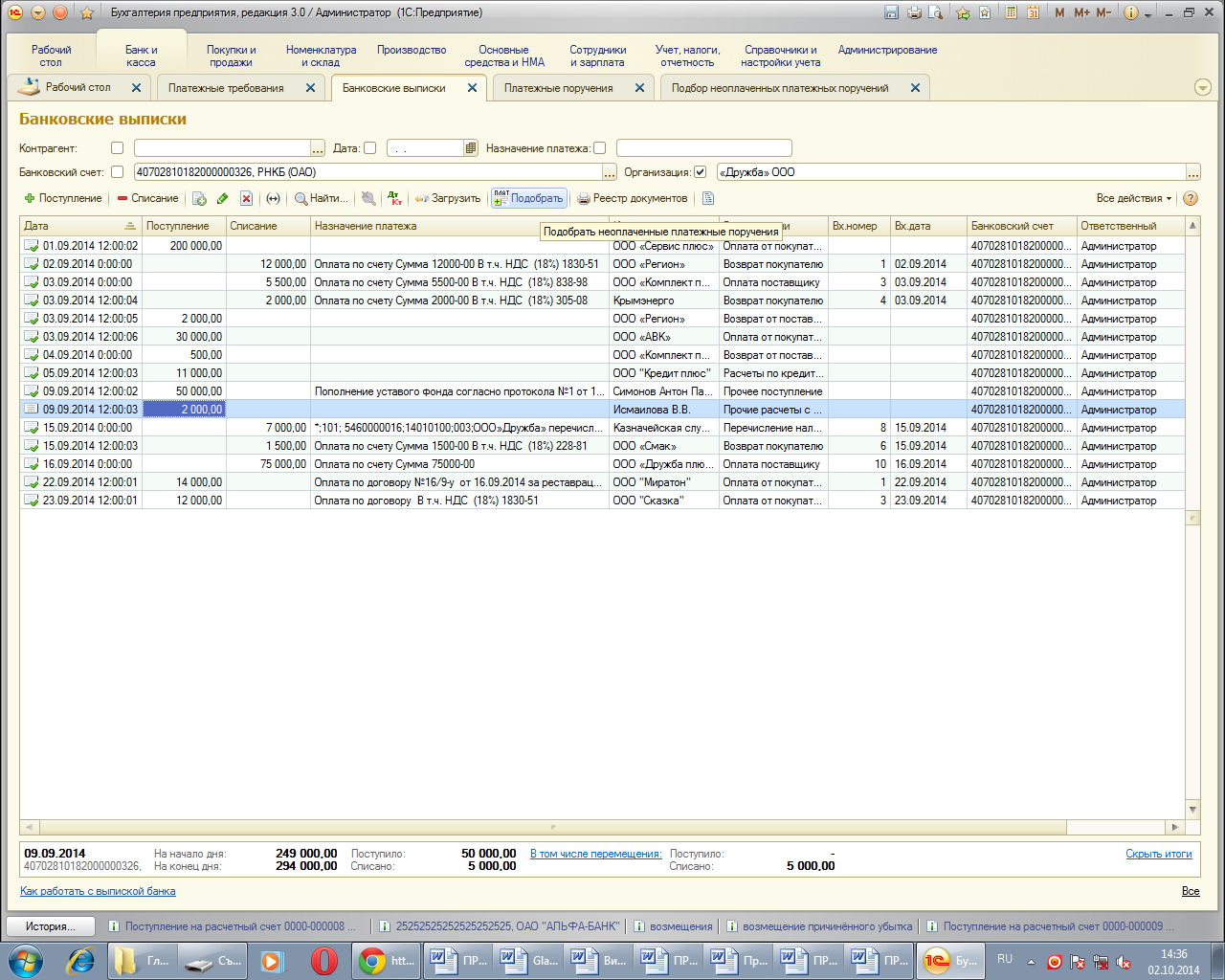This screenshot has width=1225, height=980.
Task: Click the Windows Start button
Action: tap(25, 961)
